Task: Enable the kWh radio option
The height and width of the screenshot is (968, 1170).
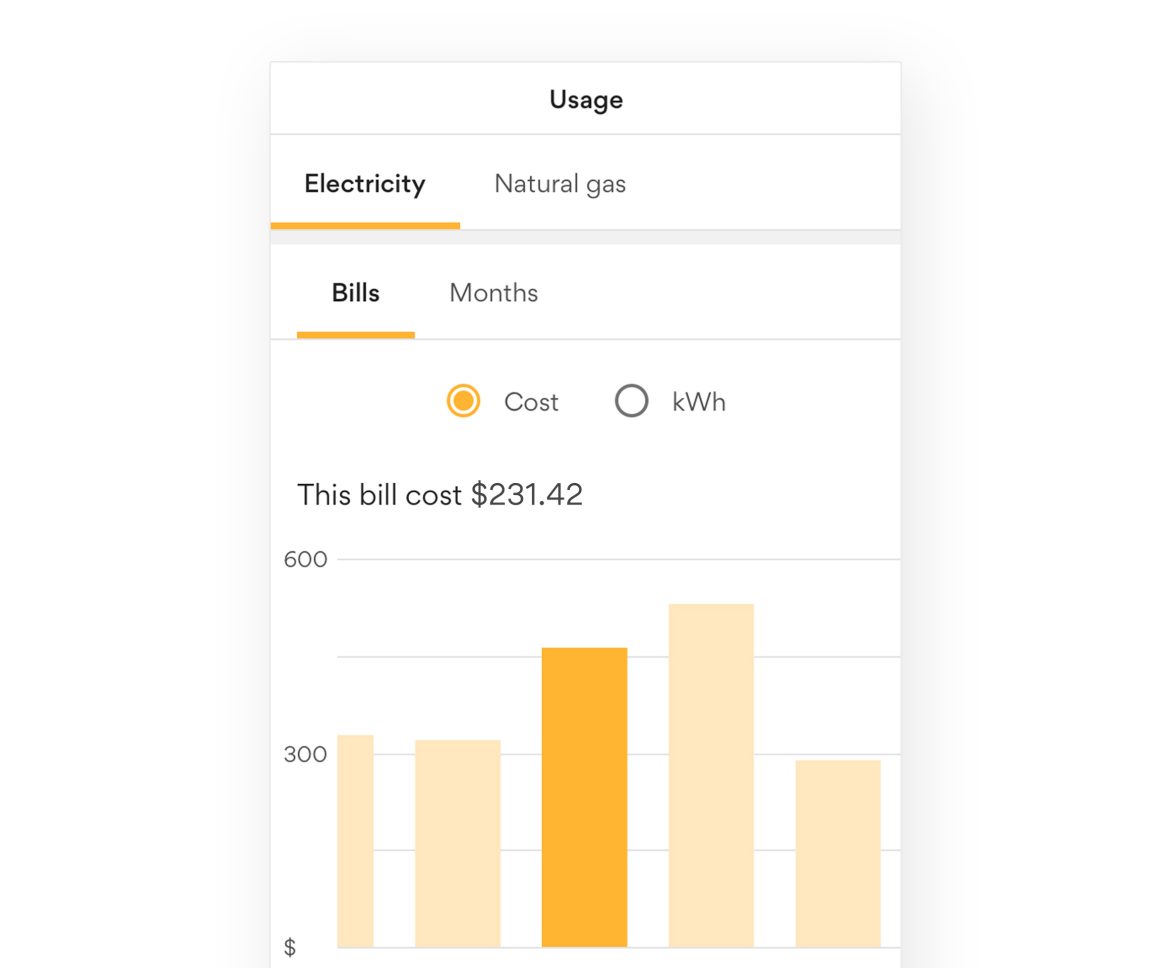Action: pyautogui.click(x=631, y=401)
